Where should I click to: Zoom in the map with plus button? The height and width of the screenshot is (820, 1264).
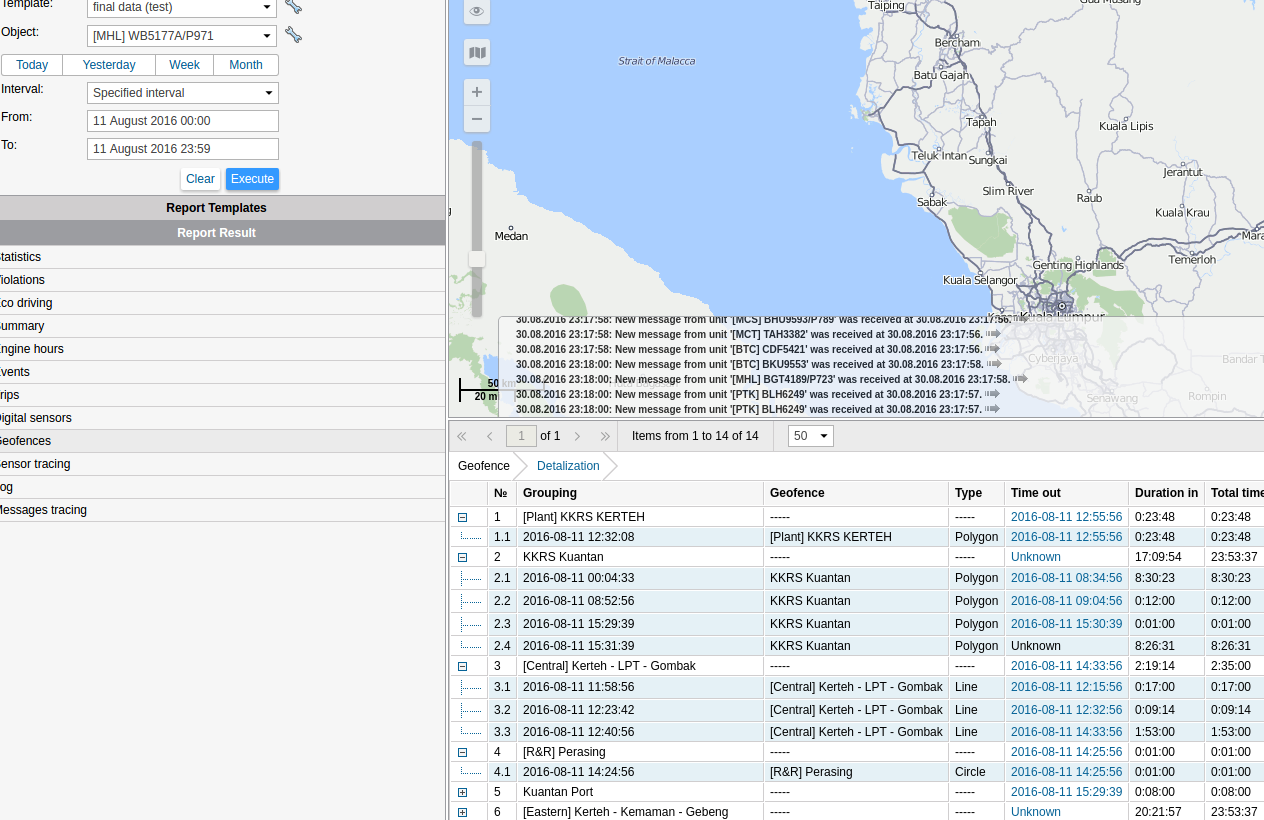[x=477, y=92]
